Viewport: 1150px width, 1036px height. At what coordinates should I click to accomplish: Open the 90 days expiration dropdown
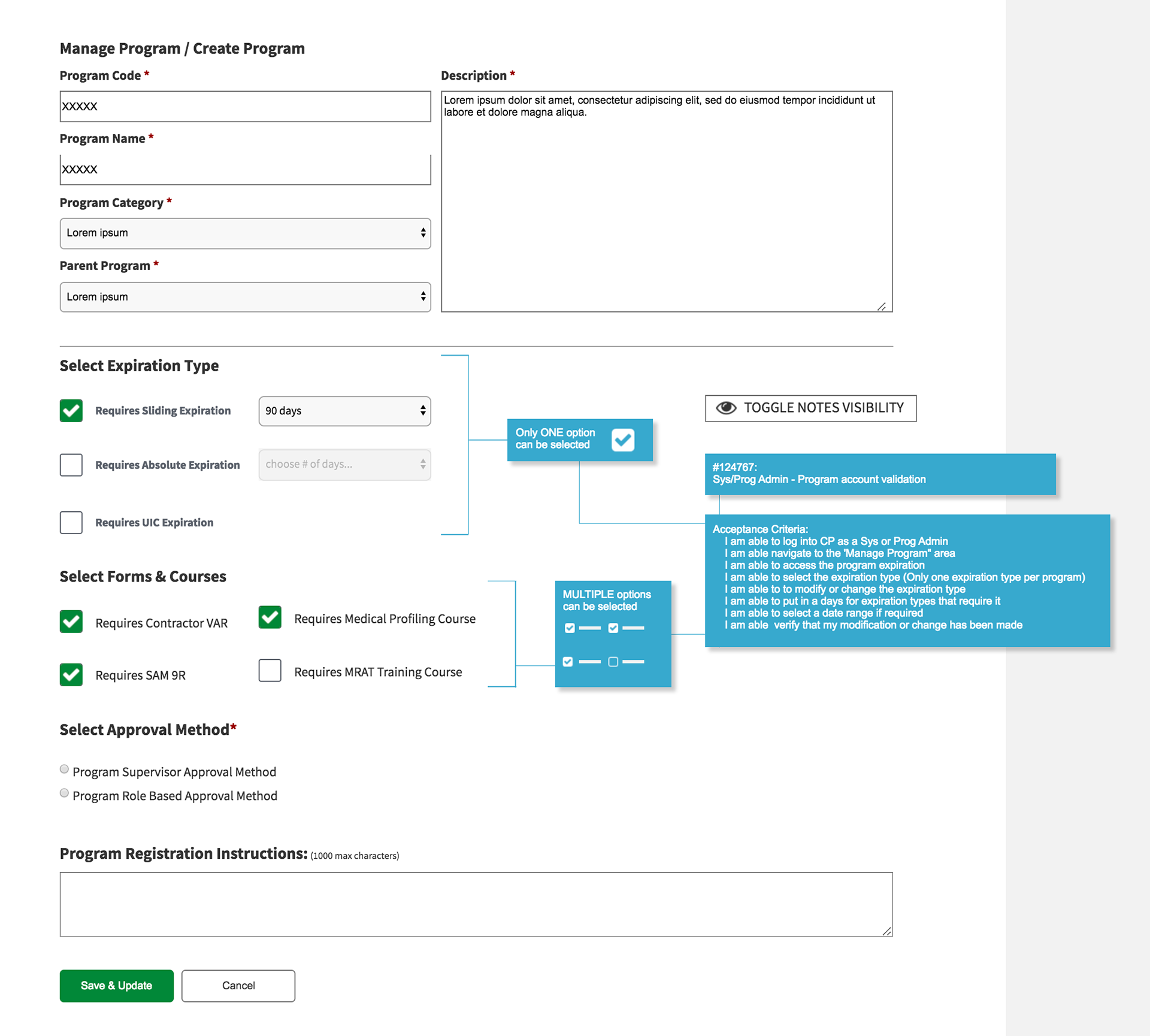click(x=345, y=411)
